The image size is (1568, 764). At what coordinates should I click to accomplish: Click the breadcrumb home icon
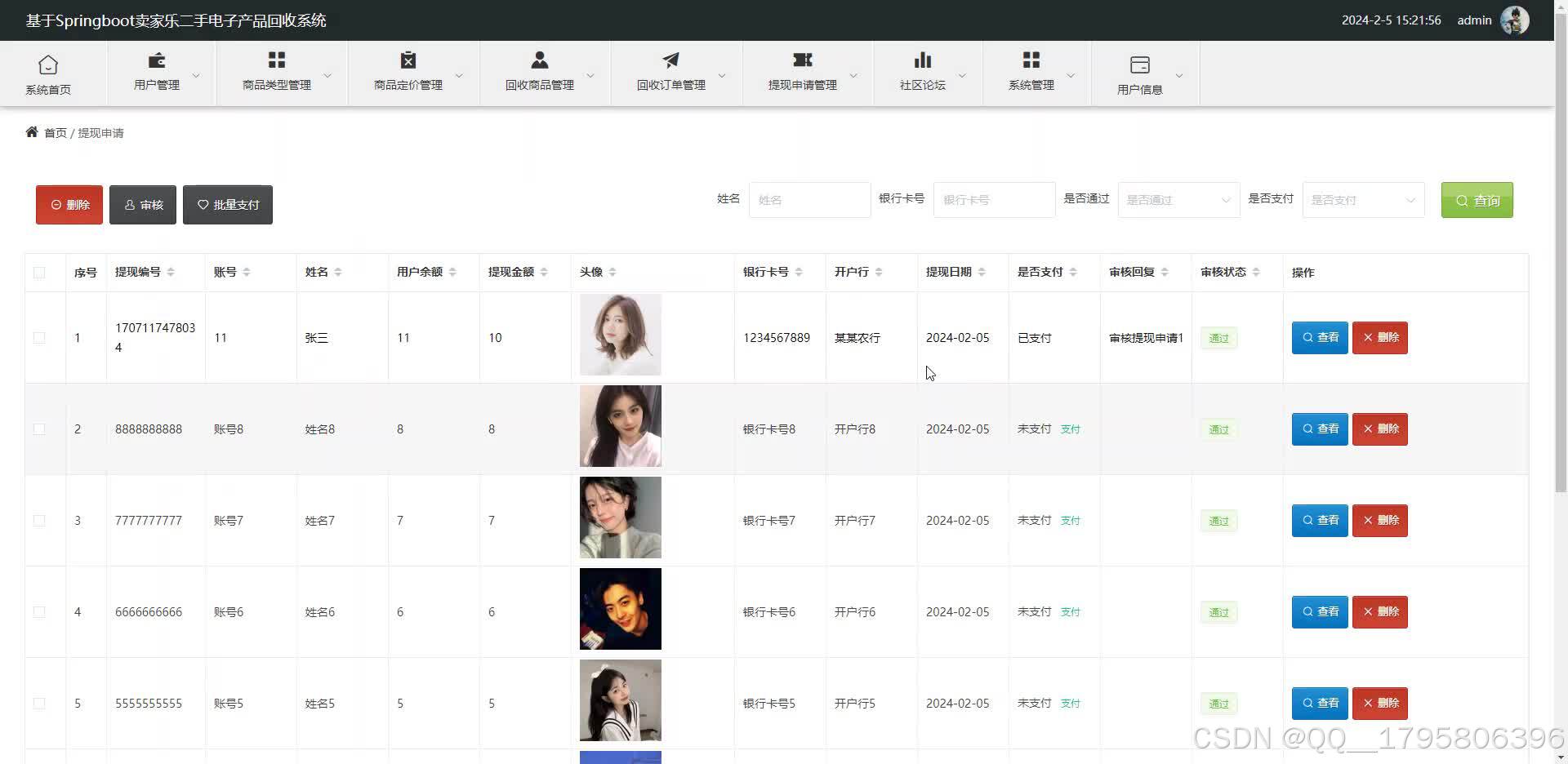(32, 132)
